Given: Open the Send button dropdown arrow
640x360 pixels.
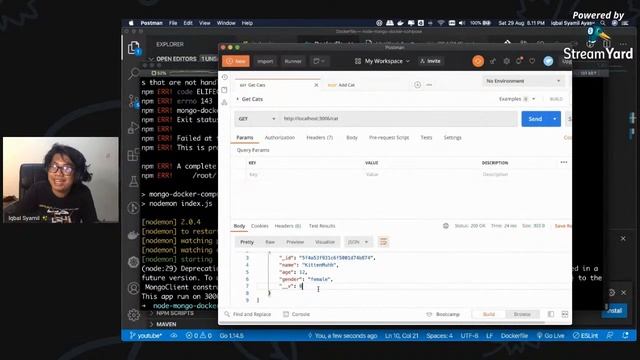Looking at the screenshot, I should click(555, 119).
